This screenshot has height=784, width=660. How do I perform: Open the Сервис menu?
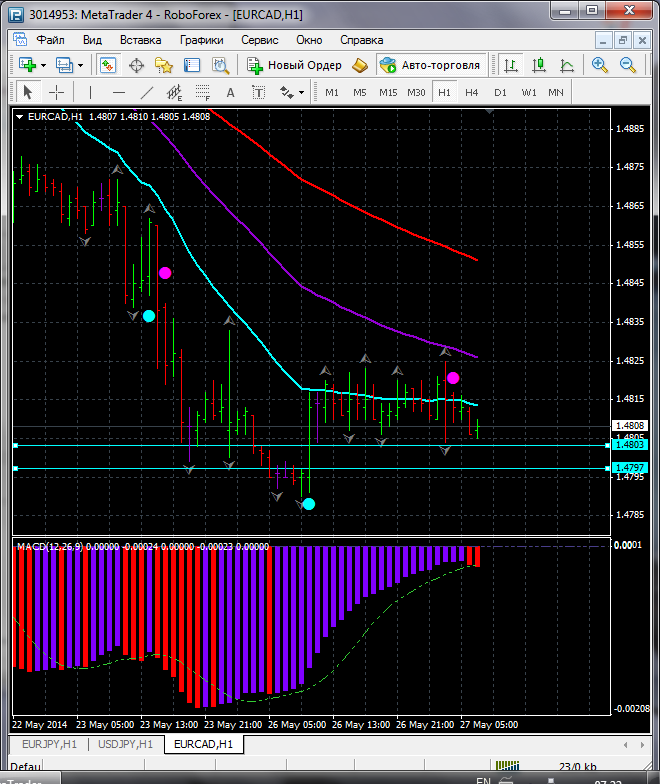pyautogui.click(x=260, y=40)
